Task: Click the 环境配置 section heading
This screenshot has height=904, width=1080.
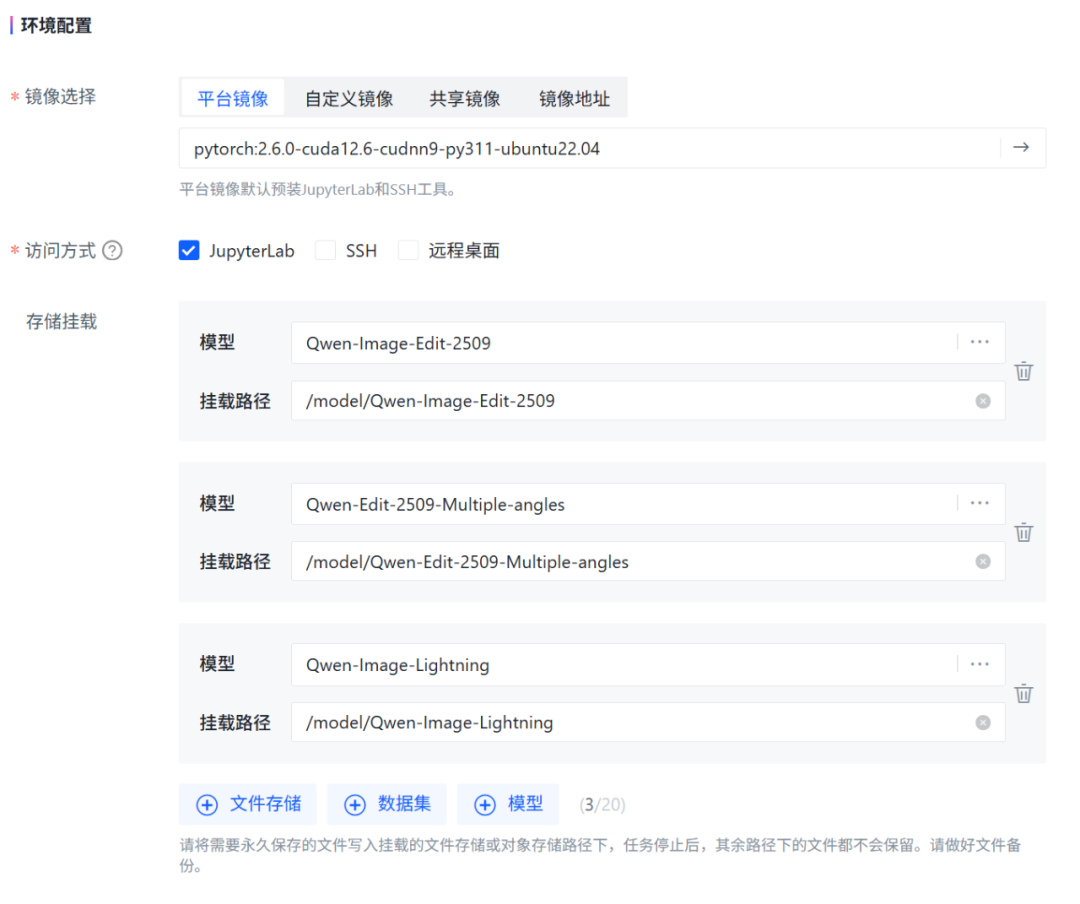Action: [56, 25]
